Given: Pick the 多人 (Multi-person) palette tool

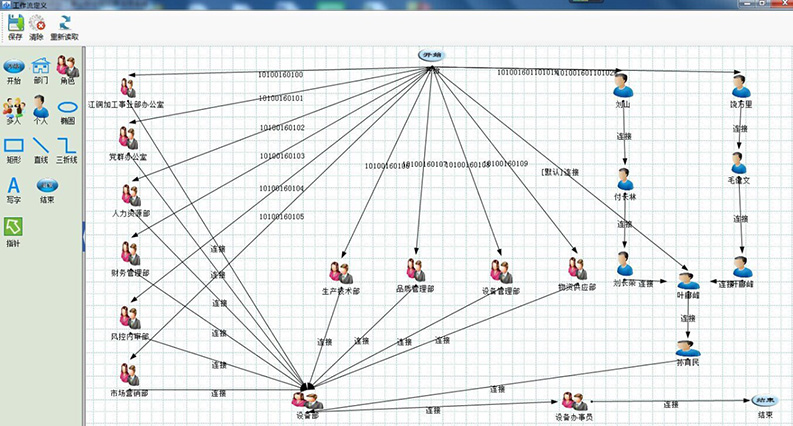Looking at the screenshot, I should pos(14,107).
